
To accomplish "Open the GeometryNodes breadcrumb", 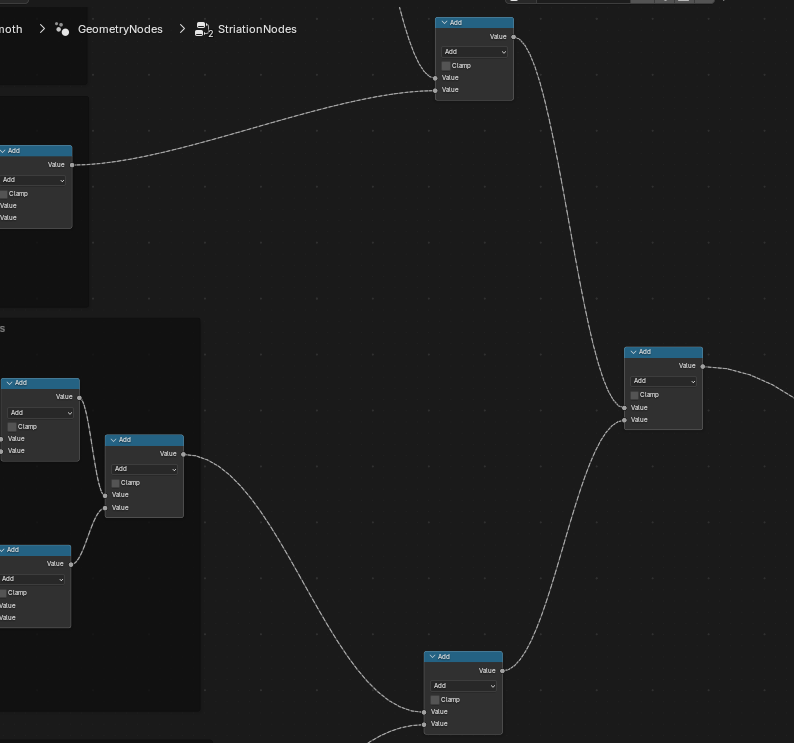I will 120,29.
